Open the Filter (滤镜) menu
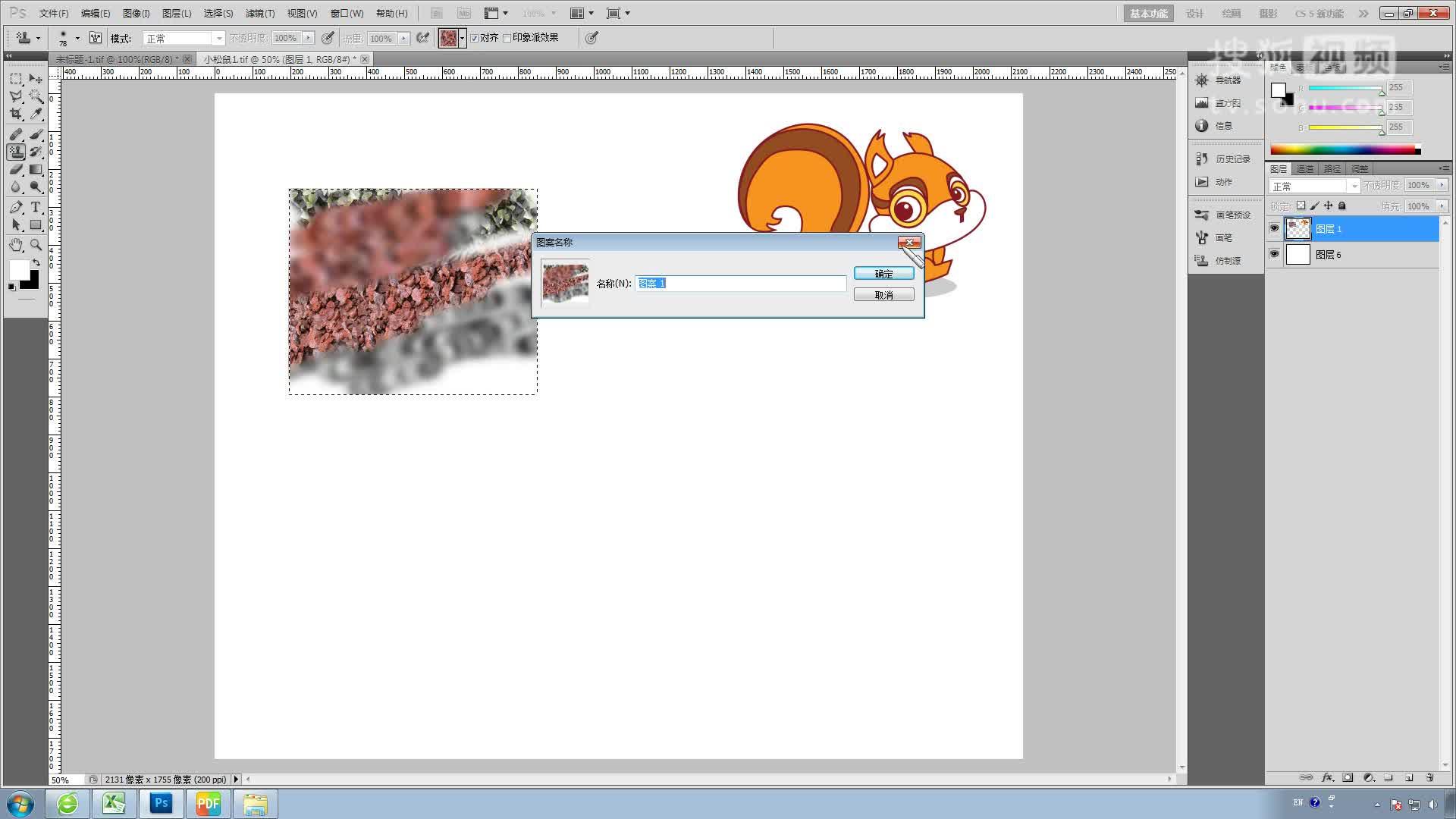The height and width of the screenshot is (819, 1456). [x=259, y=13]
